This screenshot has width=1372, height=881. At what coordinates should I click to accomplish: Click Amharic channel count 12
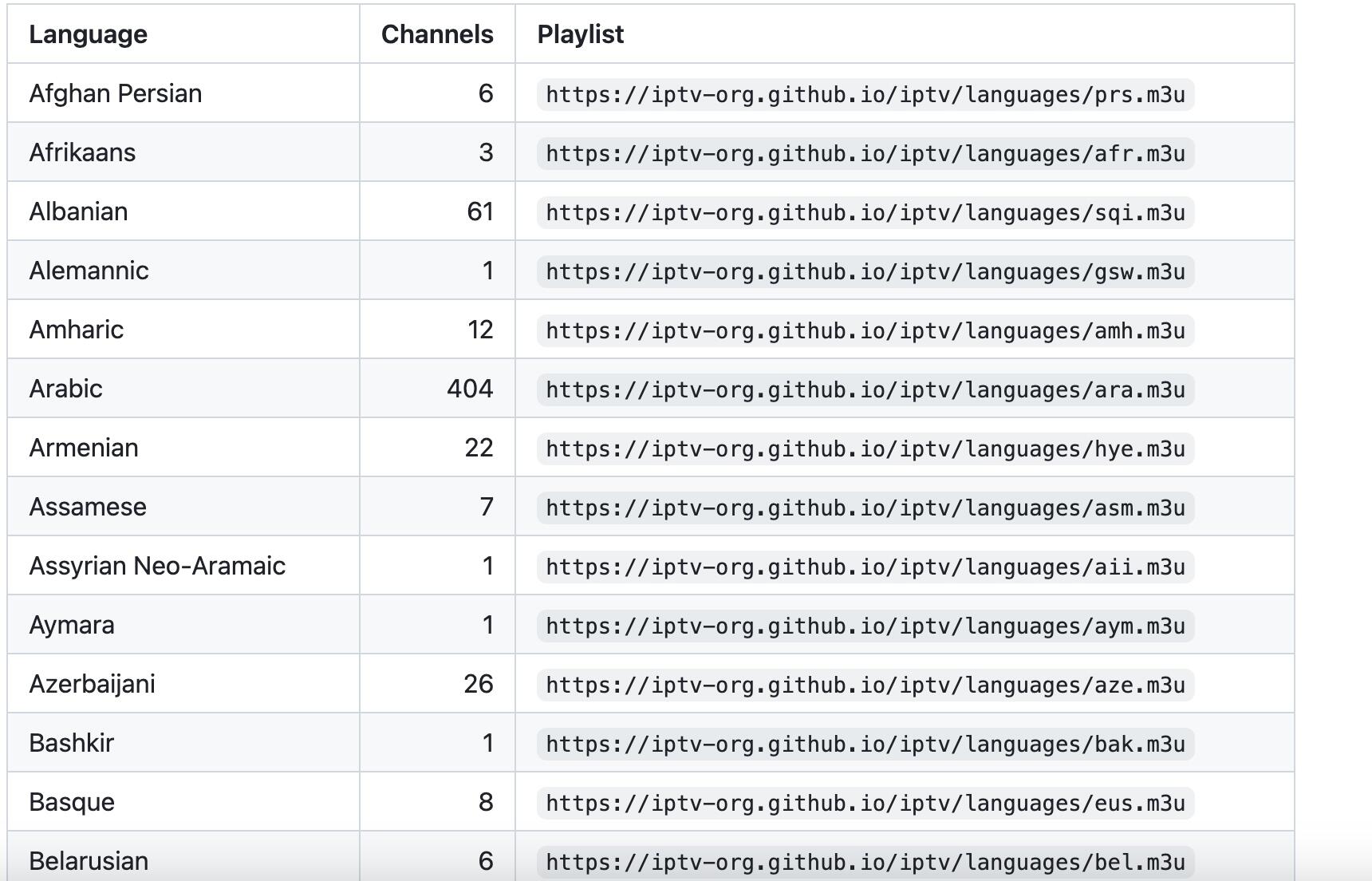480,330
